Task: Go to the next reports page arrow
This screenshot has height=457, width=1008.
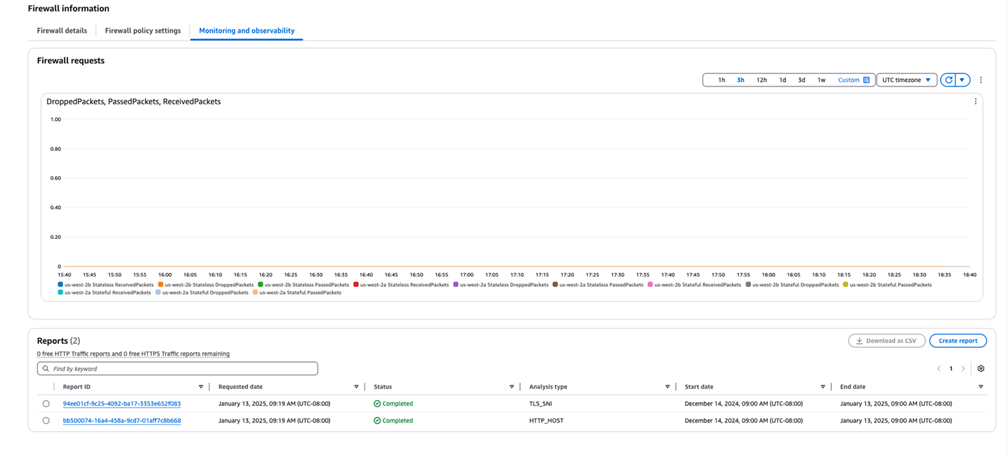Action: [962, 368]
